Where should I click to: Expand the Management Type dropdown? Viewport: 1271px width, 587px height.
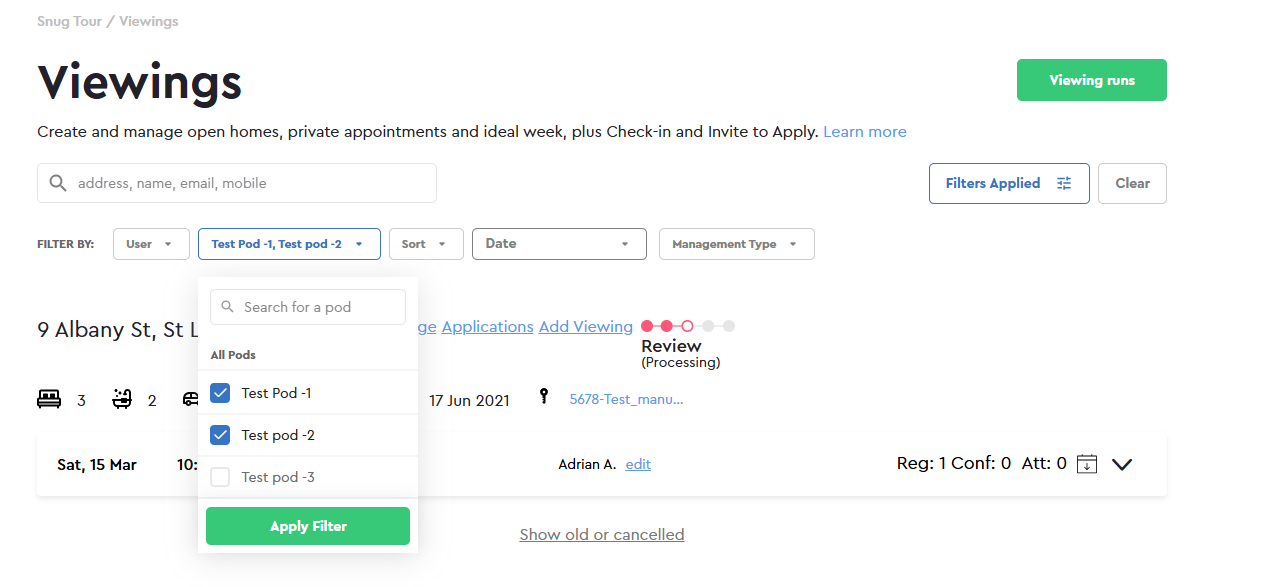pyautogui.click(x=736, y=244)
